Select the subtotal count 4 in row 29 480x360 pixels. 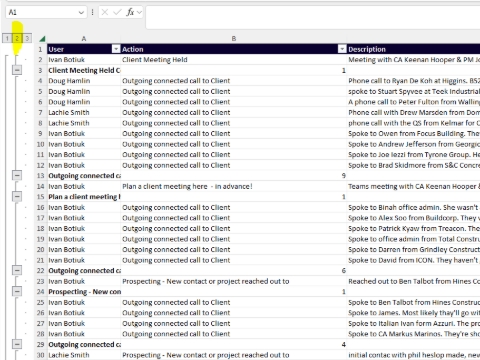(x=234, y=345)
